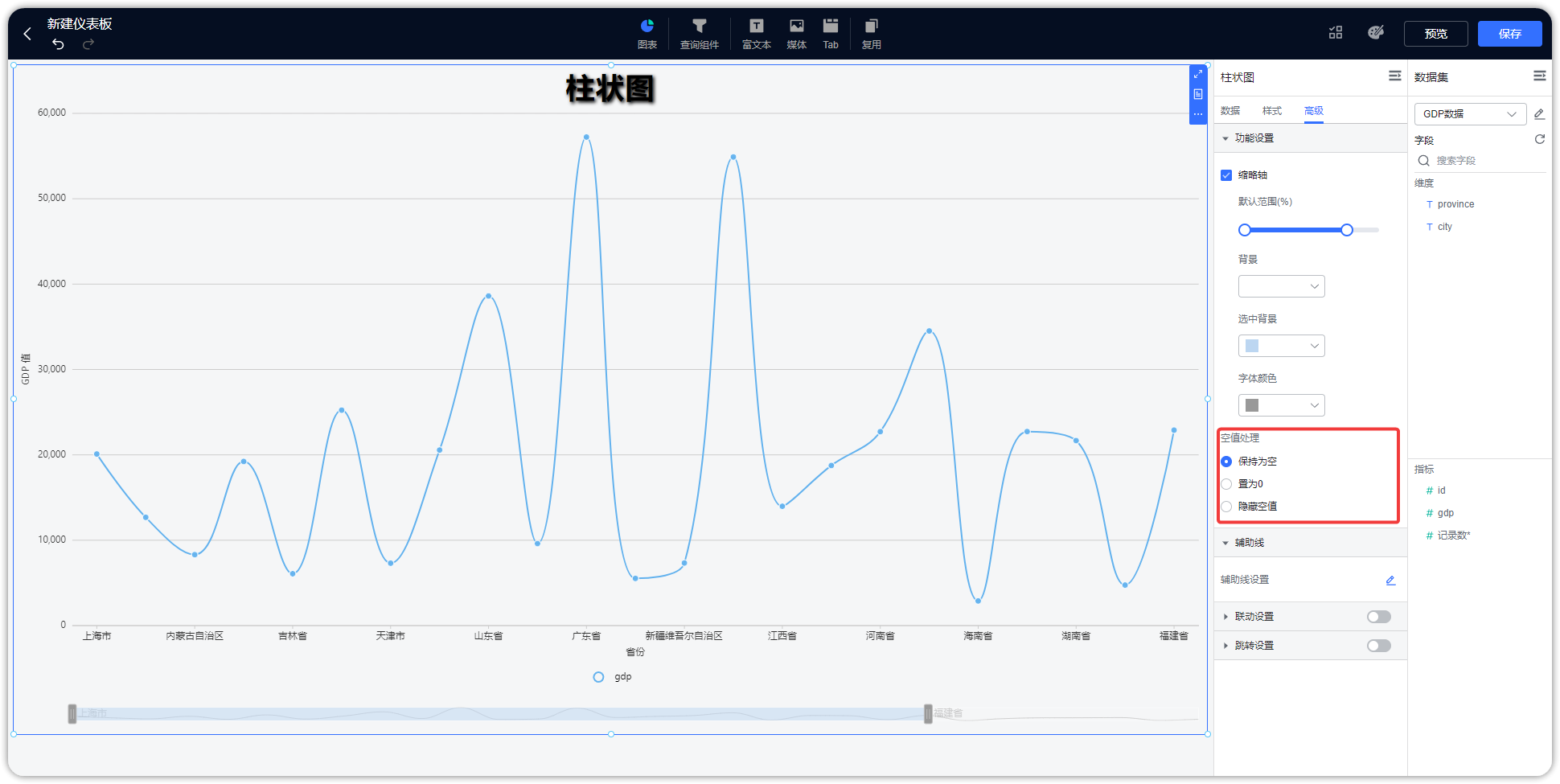This screenshot has width=1560, height=784.
Task: Select the id metric field
Action: pos(1441,491)
